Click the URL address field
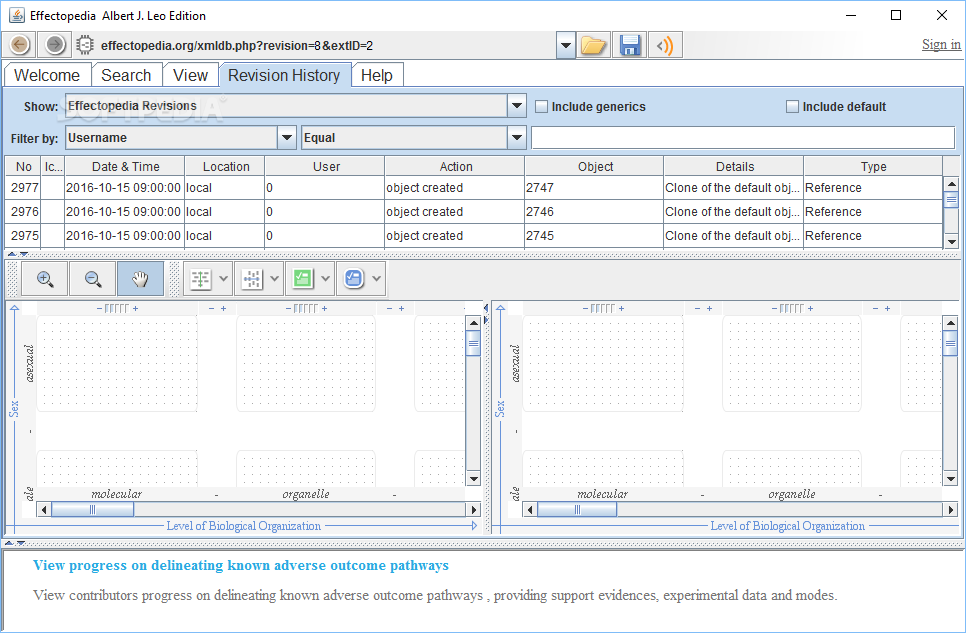The height and width of the screenshot is (633, 966). (327, 46)
